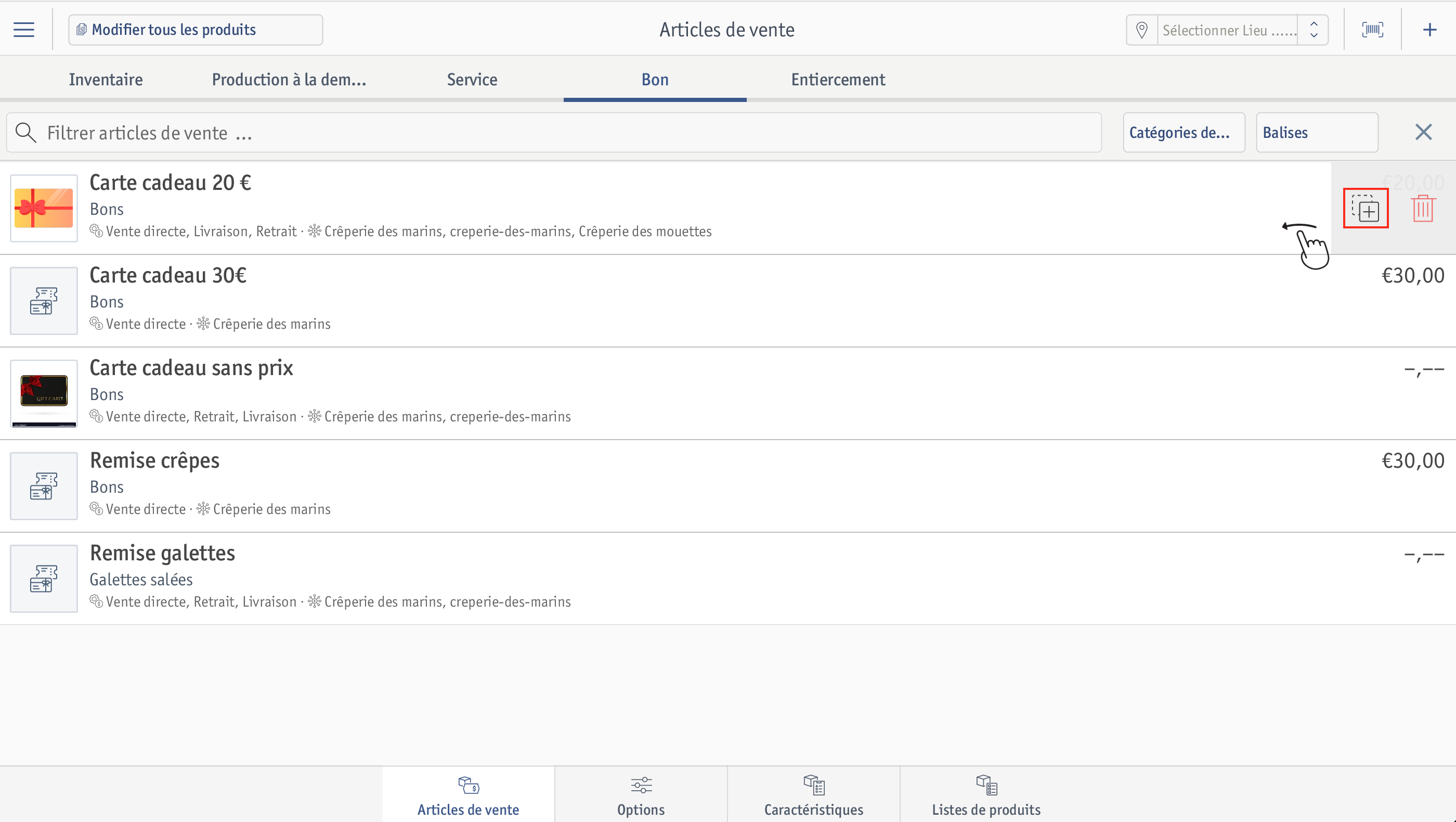The image size is (1456, 822).
Task: Click the location pin icon
Action: click(x=1142, y=30)
